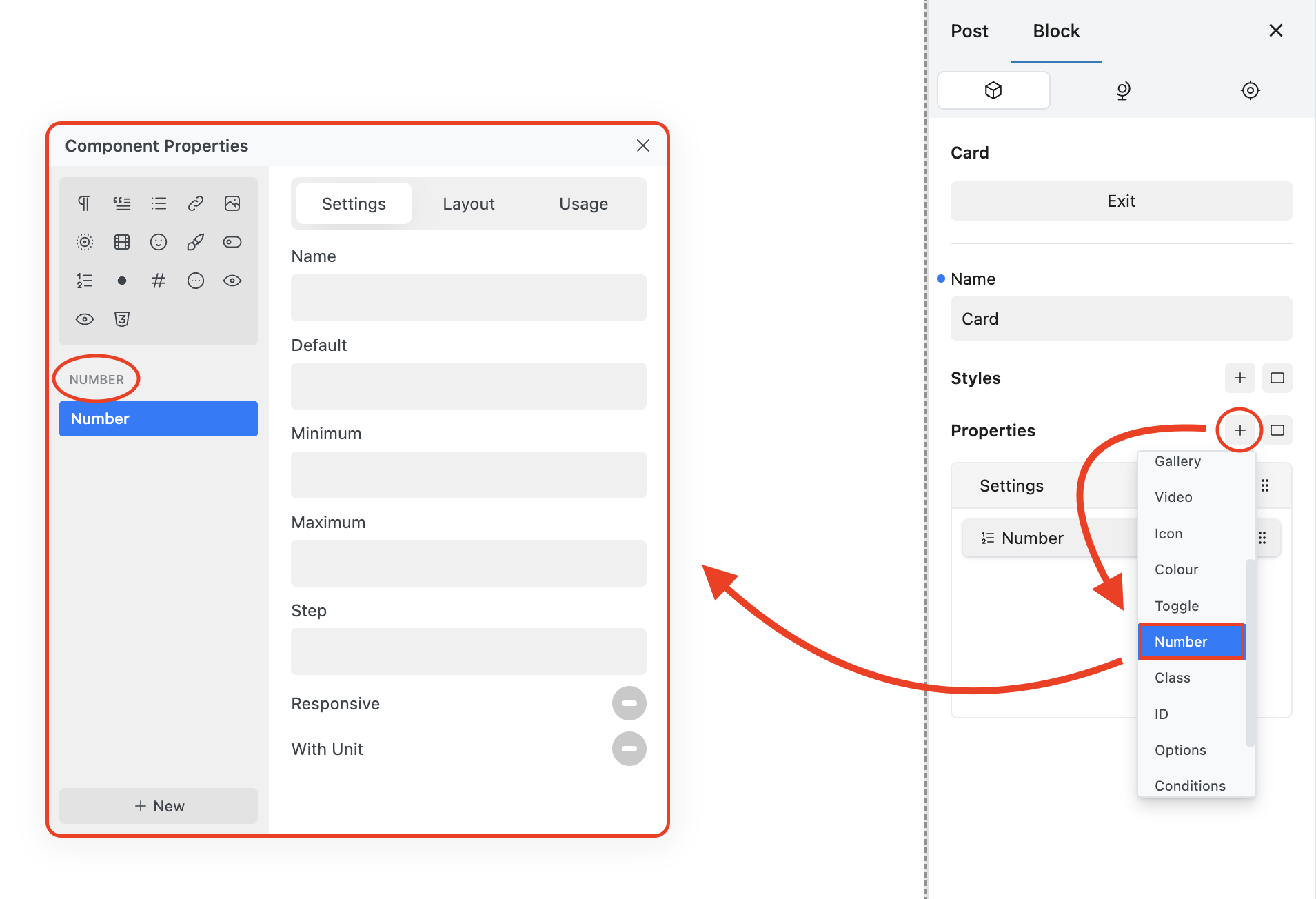
Task: Open the Post tab in sidebar
Action: 969,31
